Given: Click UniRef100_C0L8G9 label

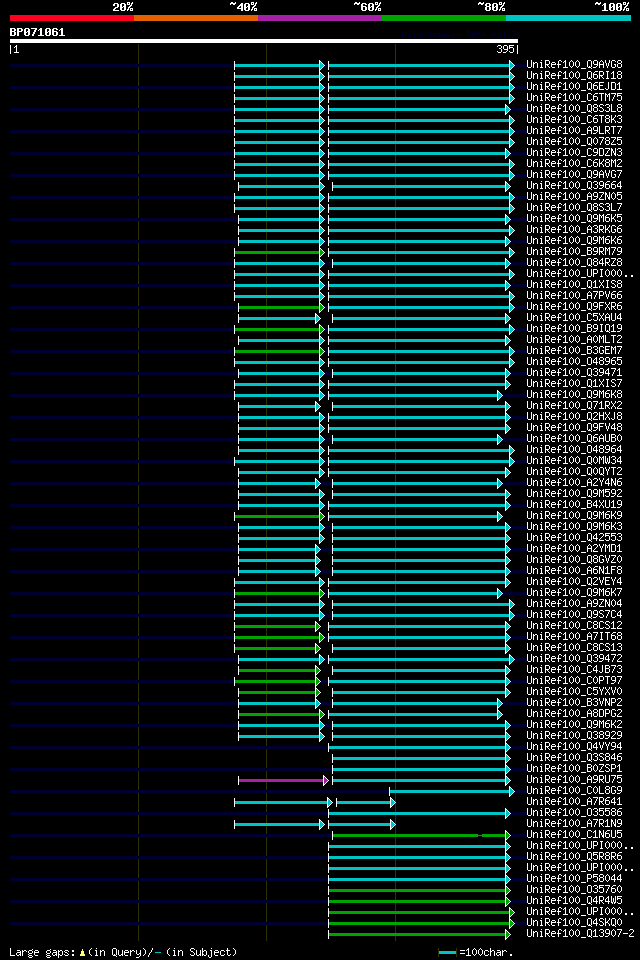Looking at the screenshot, I should point(574,792).
